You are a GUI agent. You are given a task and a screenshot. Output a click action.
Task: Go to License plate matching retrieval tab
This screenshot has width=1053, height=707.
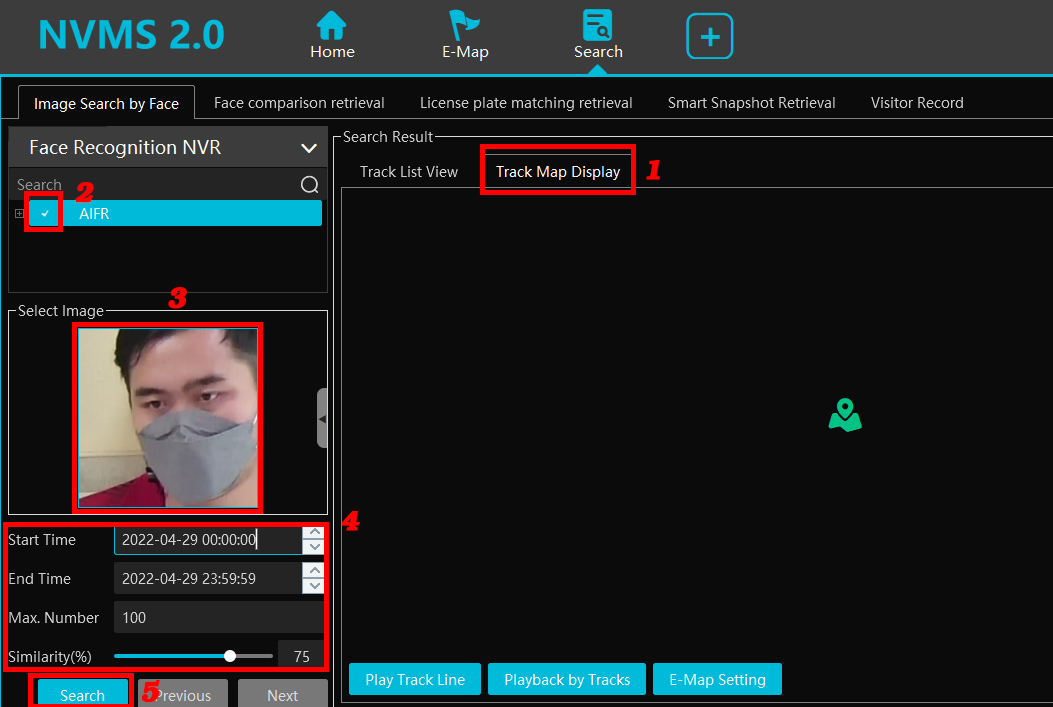[x=526, y=103]
